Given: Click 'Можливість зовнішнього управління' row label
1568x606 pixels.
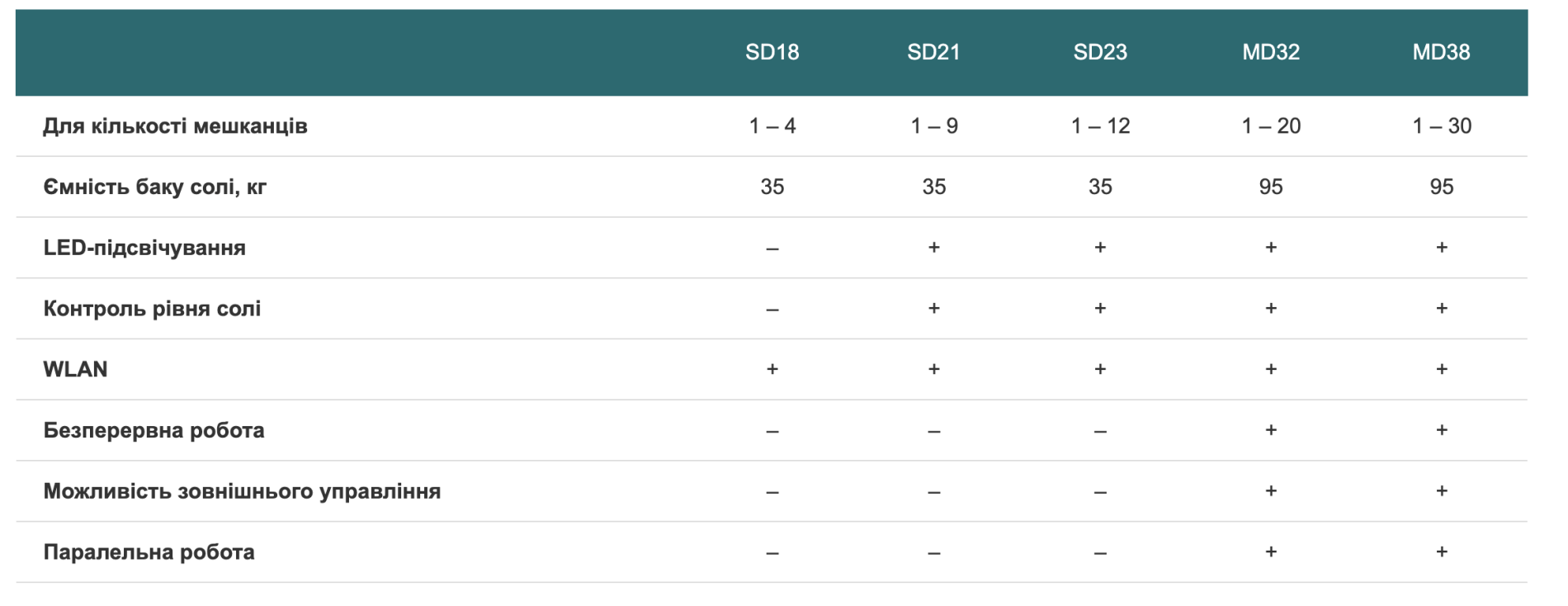Looking at the screenshot, I should click(x=242, y=491).
